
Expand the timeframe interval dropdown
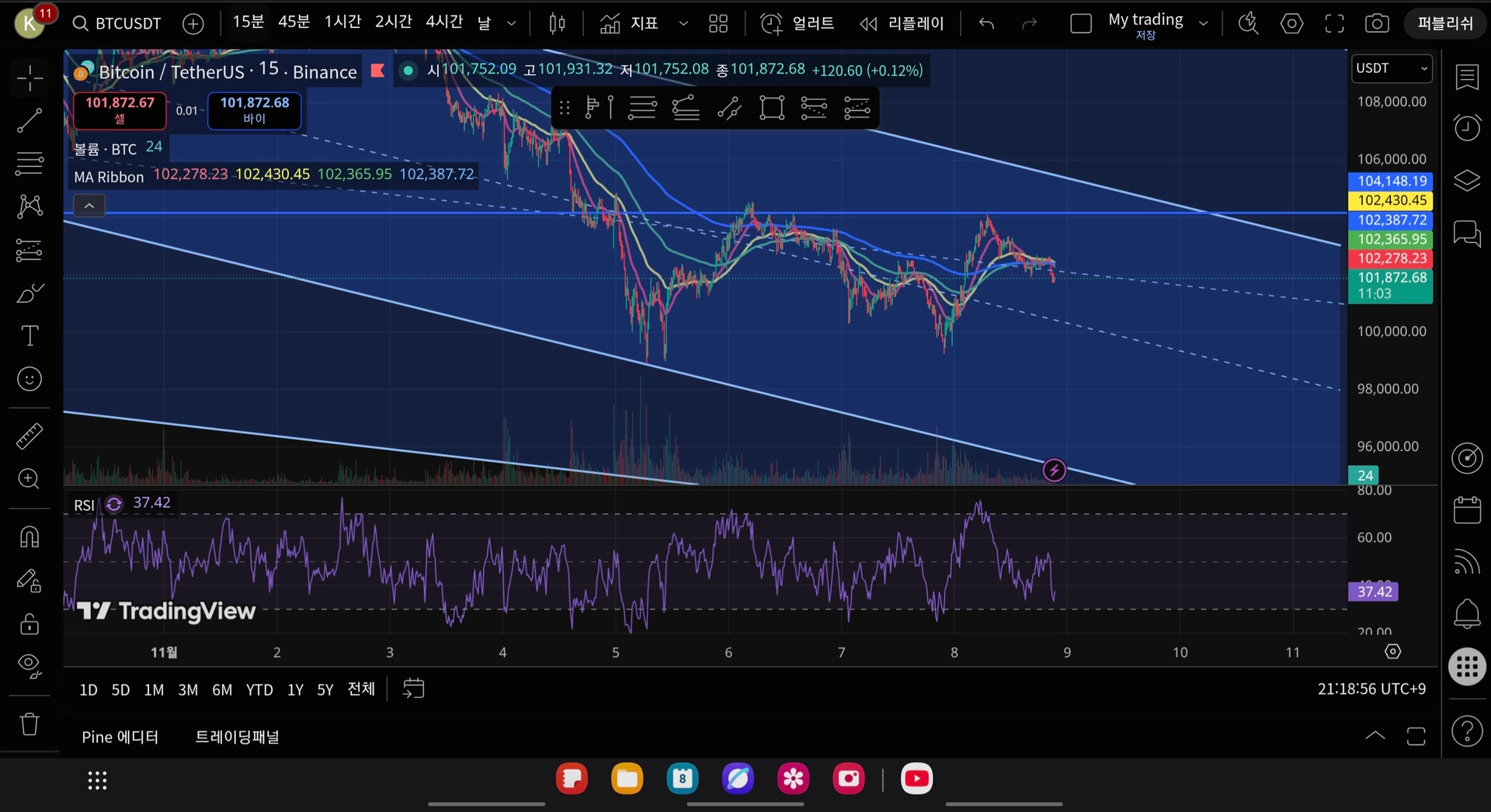click(x=512, y=23)
